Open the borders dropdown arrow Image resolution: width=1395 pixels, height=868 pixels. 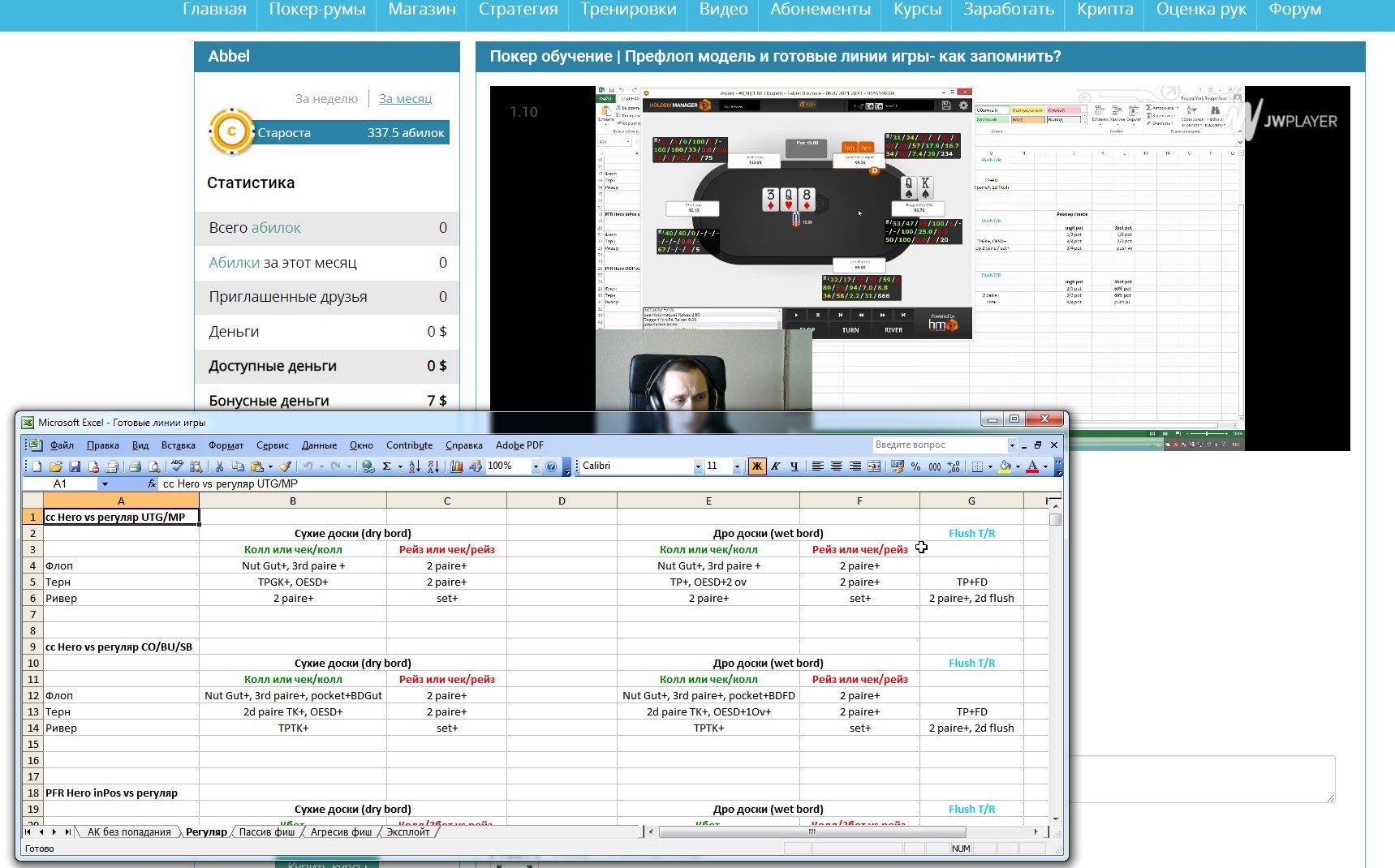[x=990, y=466]
